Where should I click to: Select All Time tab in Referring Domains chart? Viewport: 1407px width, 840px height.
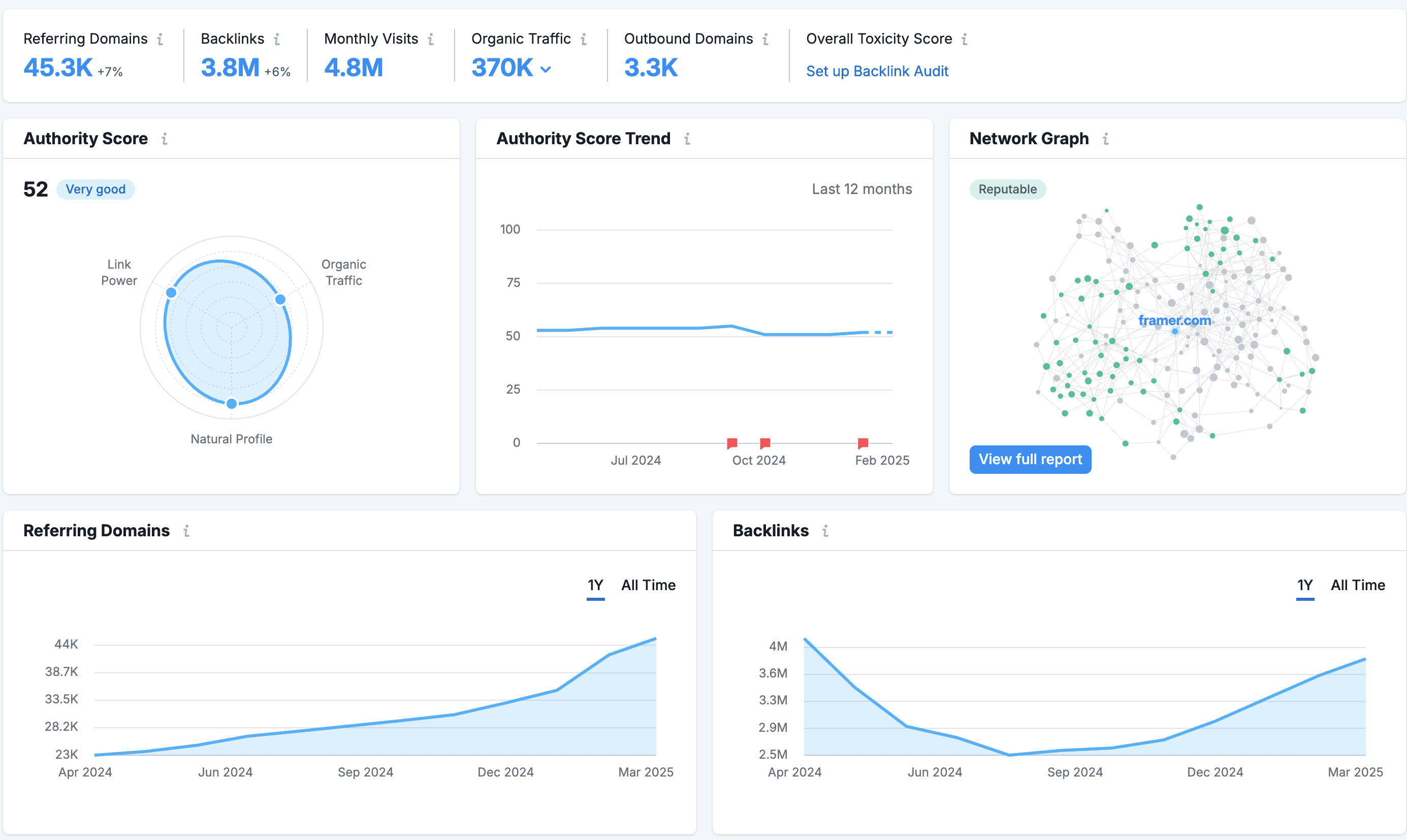[x=648, y=585]
